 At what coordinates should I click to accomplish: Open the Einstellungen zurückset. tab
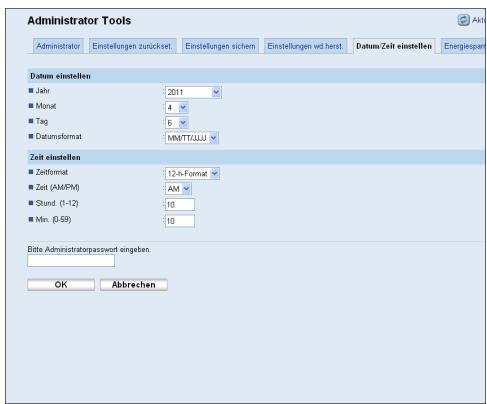[x=132, y=46]
